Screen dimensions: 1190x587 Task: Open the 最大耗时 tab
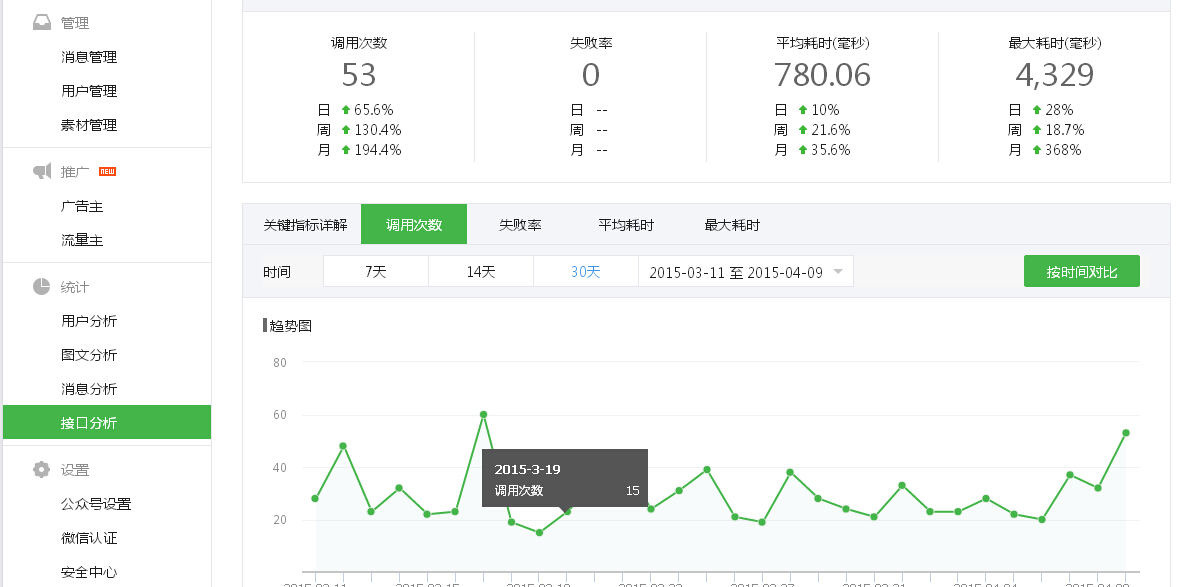[x=732, y=225]
